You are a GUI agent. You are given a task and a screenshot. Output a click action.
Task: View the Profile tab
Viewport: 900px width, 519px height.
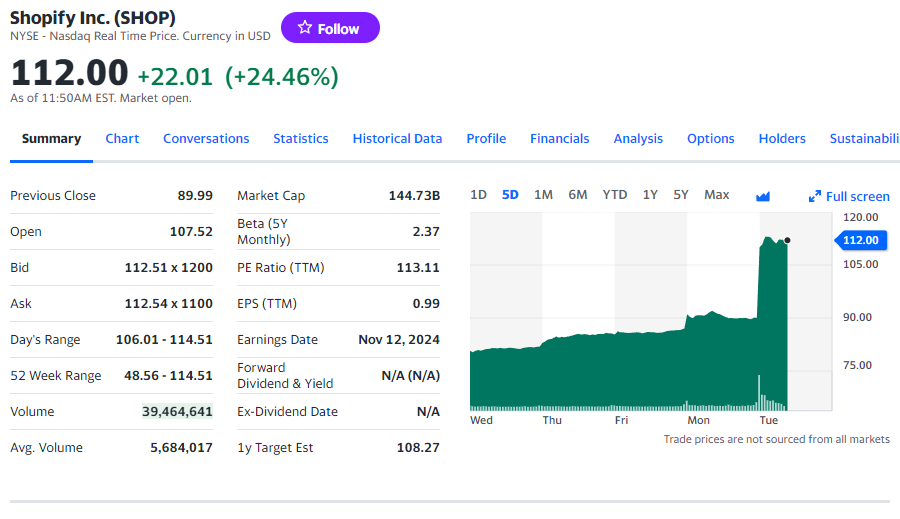pyautogui.click(x=486, y=138)
